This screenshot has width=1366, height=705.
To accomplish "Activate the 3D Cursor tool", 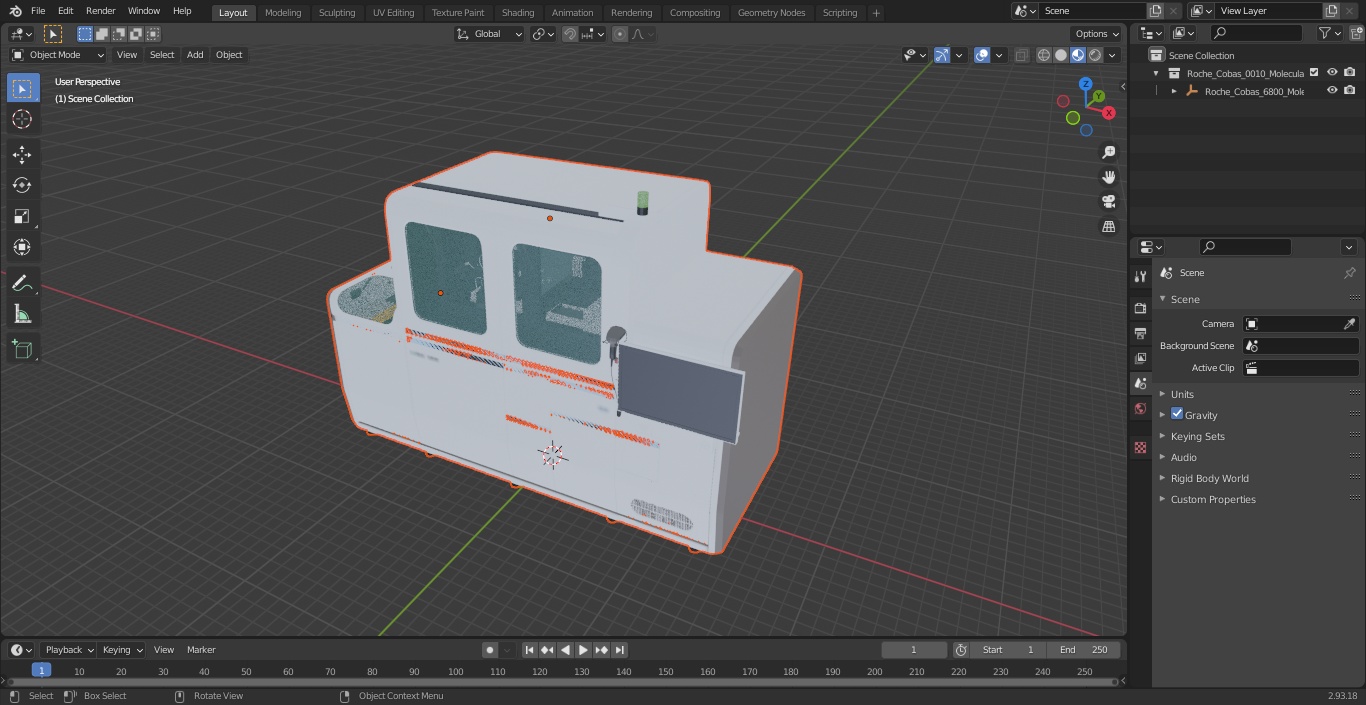I will (x=22, y=119).
